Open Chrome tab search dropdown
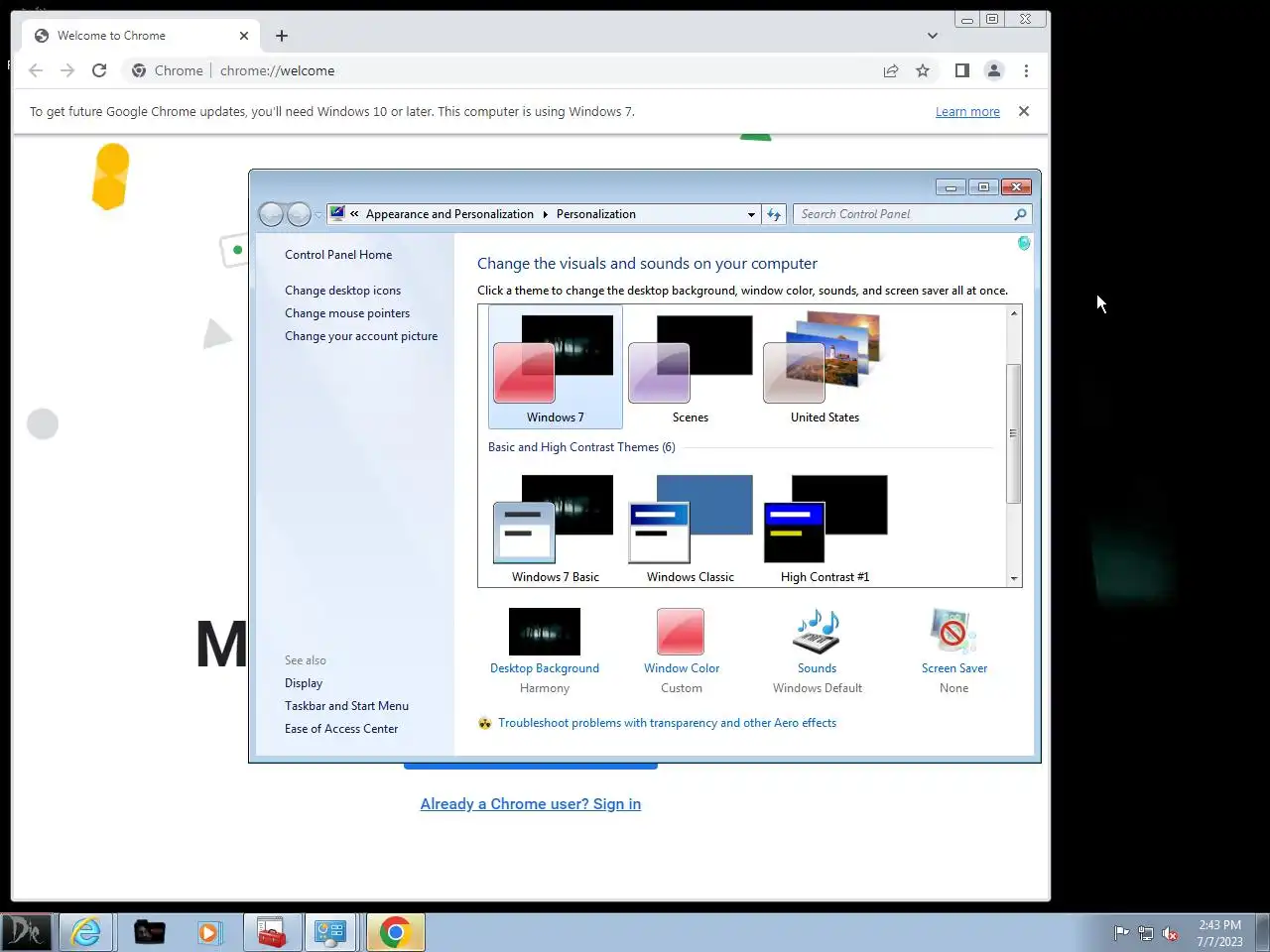Image resolution: width=1270 pixels, height=952 pixels. (x=932, y=36)
